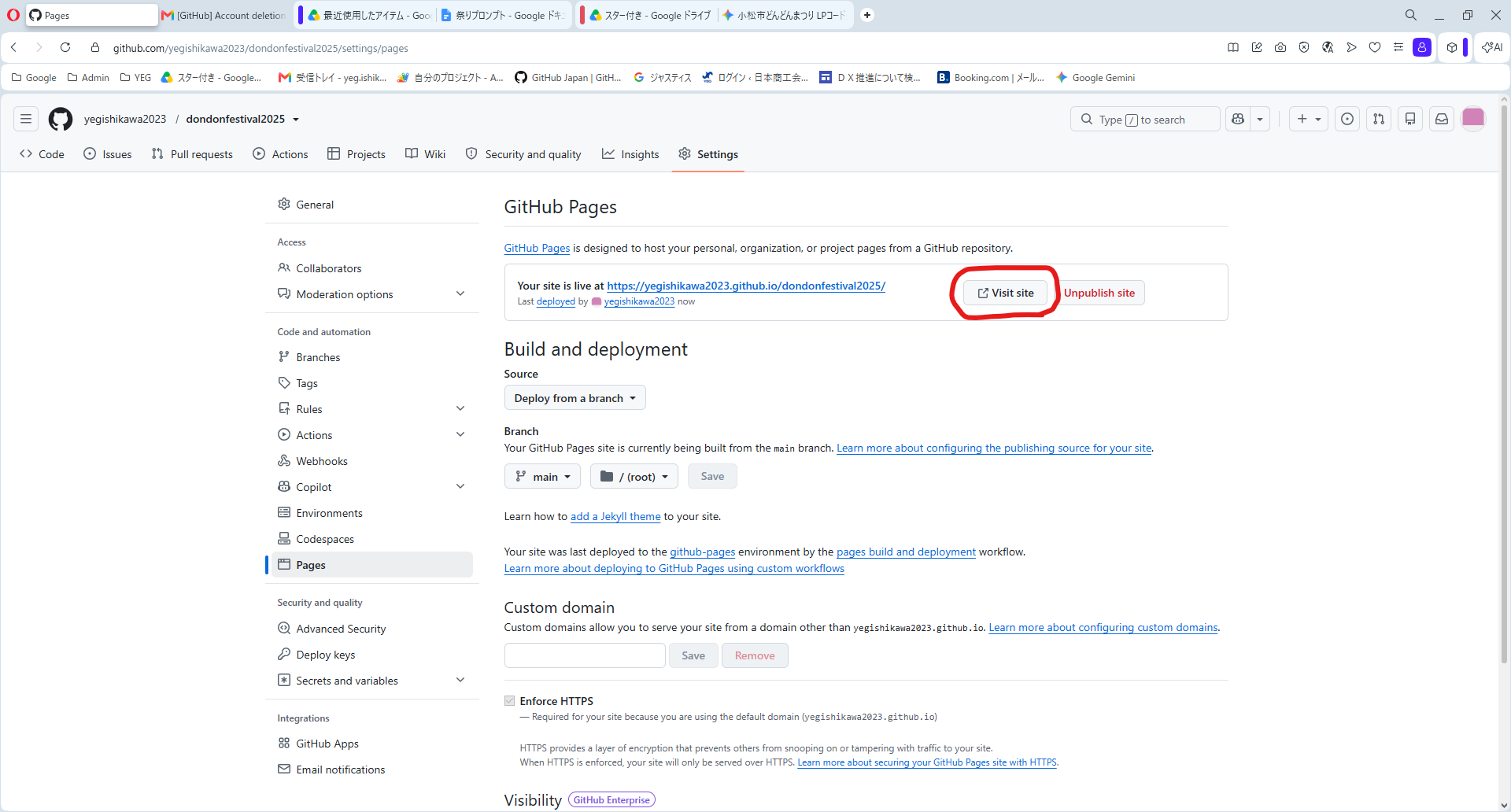Open the Copilot chat icon
This screenshot has height=812, width=1511.
pyautogui.click(x=1238, y=119)
